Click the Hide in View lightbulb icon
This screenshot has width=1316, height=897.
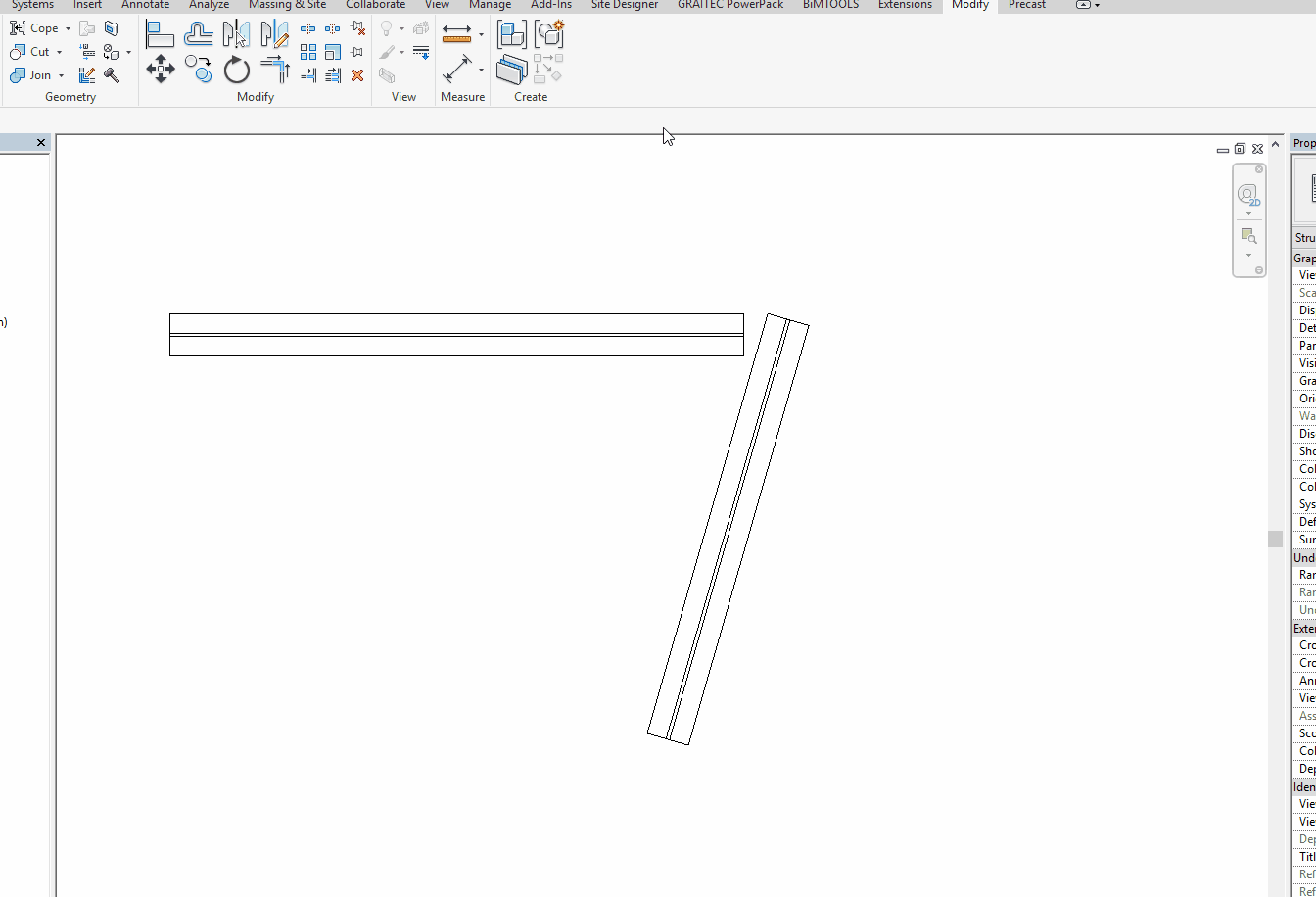pyautogui.click(x=387, y=27)
